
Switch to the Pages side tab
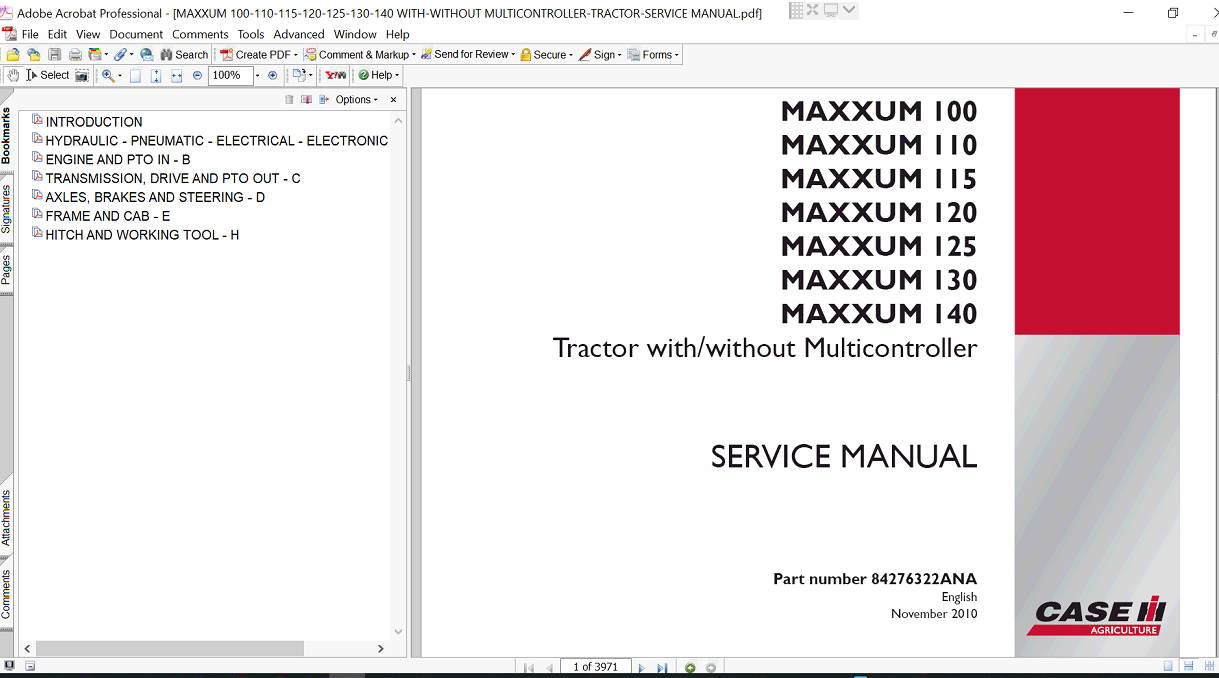6,270
